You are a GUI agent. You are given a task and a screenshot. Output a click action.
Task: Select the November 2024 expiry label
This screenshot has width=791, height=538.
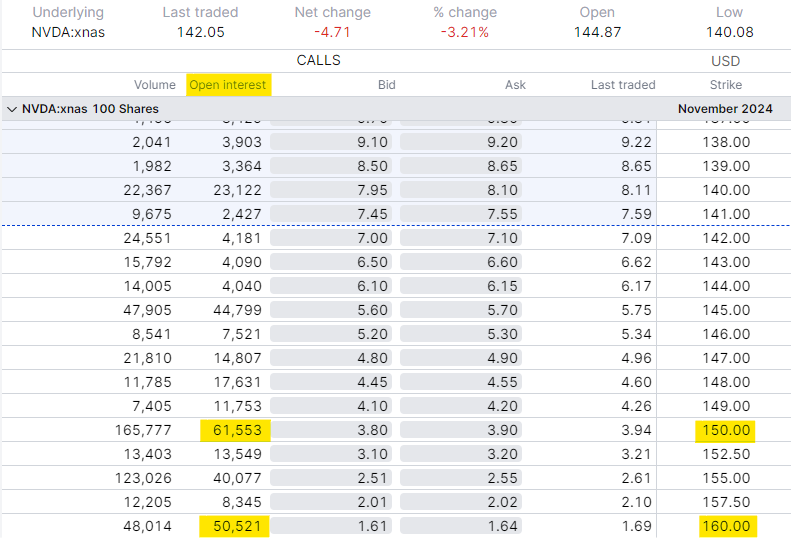(724, 108)
